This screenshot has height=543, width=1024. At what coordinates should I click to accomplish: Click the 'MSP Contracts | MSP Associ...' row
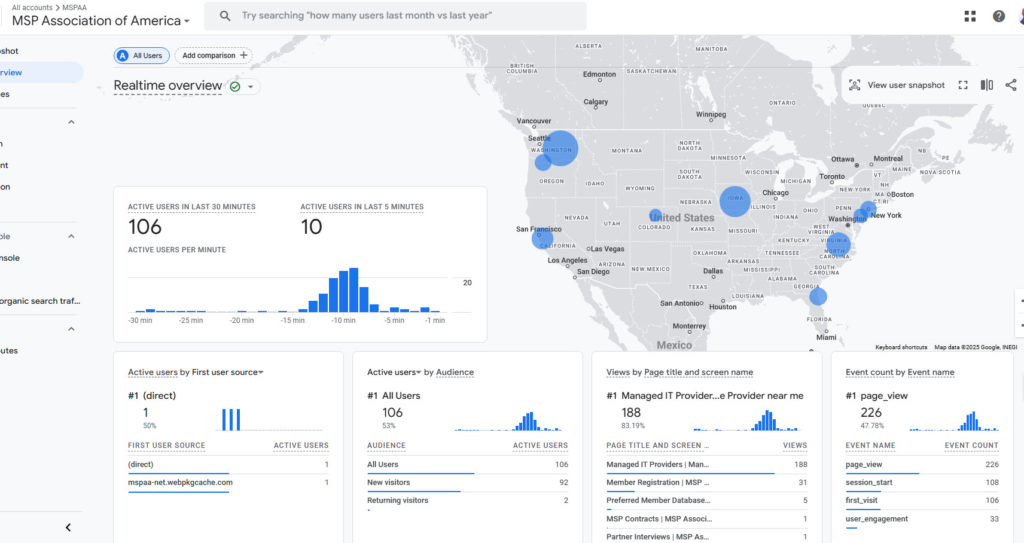tap(707, 519)
